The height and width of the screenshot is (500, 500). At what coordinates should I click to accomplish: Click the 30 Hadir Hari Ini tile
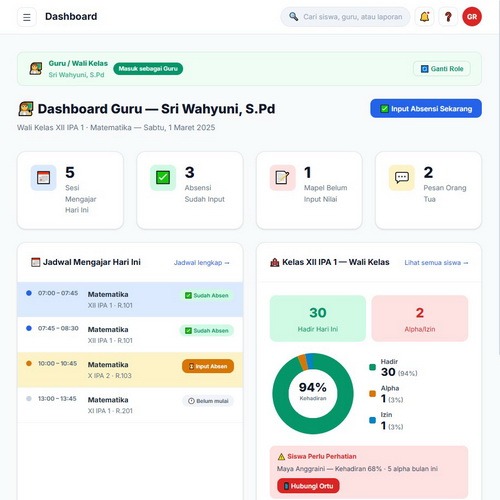click(x=318, y=318)
